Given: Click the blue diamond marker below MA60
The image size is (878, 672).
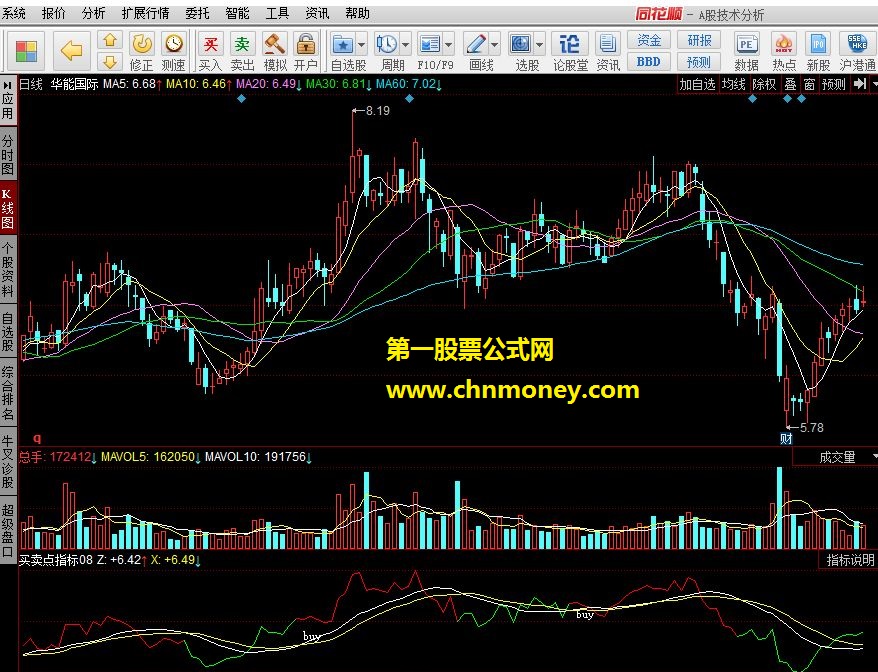Looking at the screenshot, I should pyautogui.click(x=409, y=99).
